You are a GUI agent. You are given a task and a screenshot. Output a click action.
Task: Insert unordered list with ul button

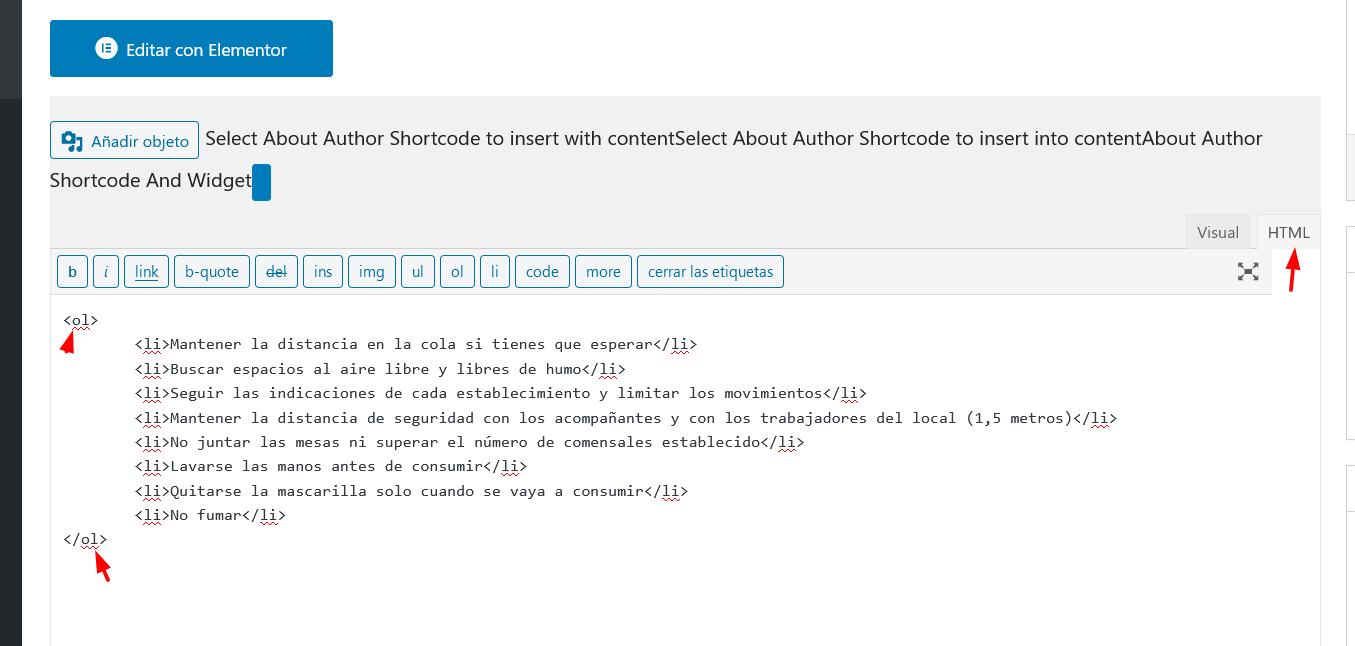click(418, 272)
